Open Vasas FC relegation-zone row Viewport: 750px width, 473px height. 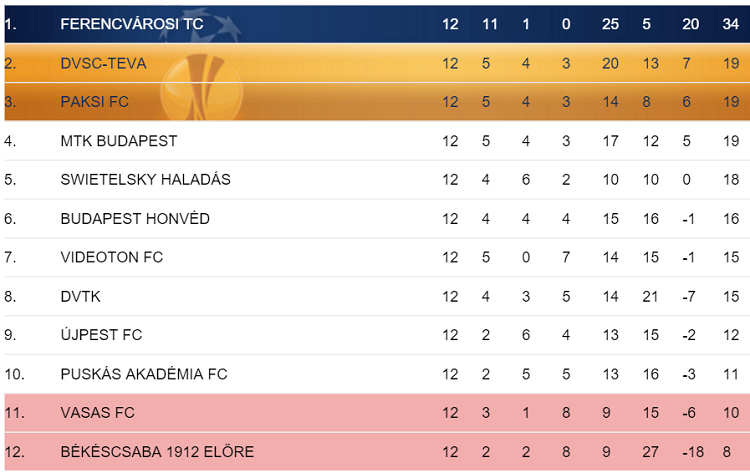tap(377, 413)
